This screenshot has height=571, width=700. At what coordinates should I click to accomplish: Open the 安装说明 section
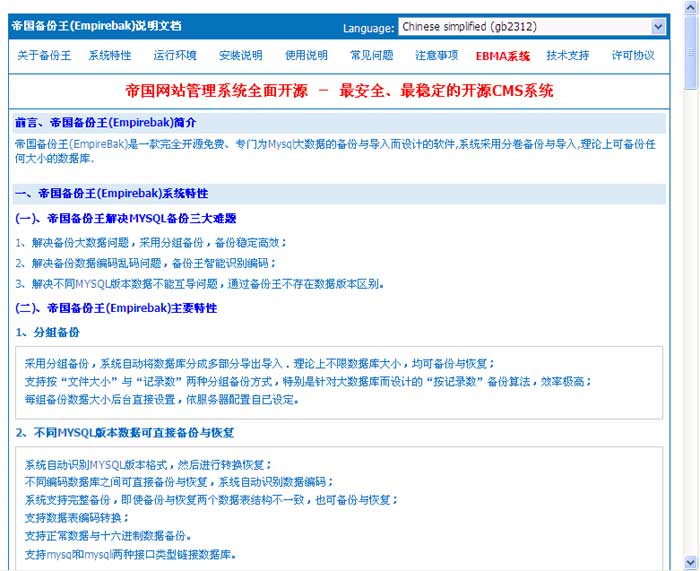pos(240,56)
